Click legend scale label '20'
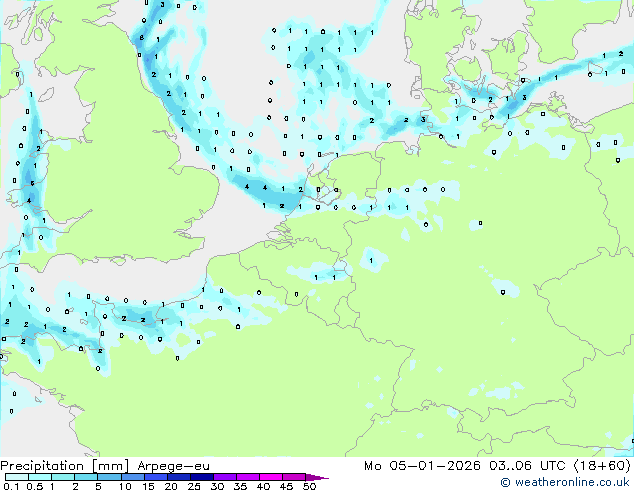 click(x=171, y=486)
